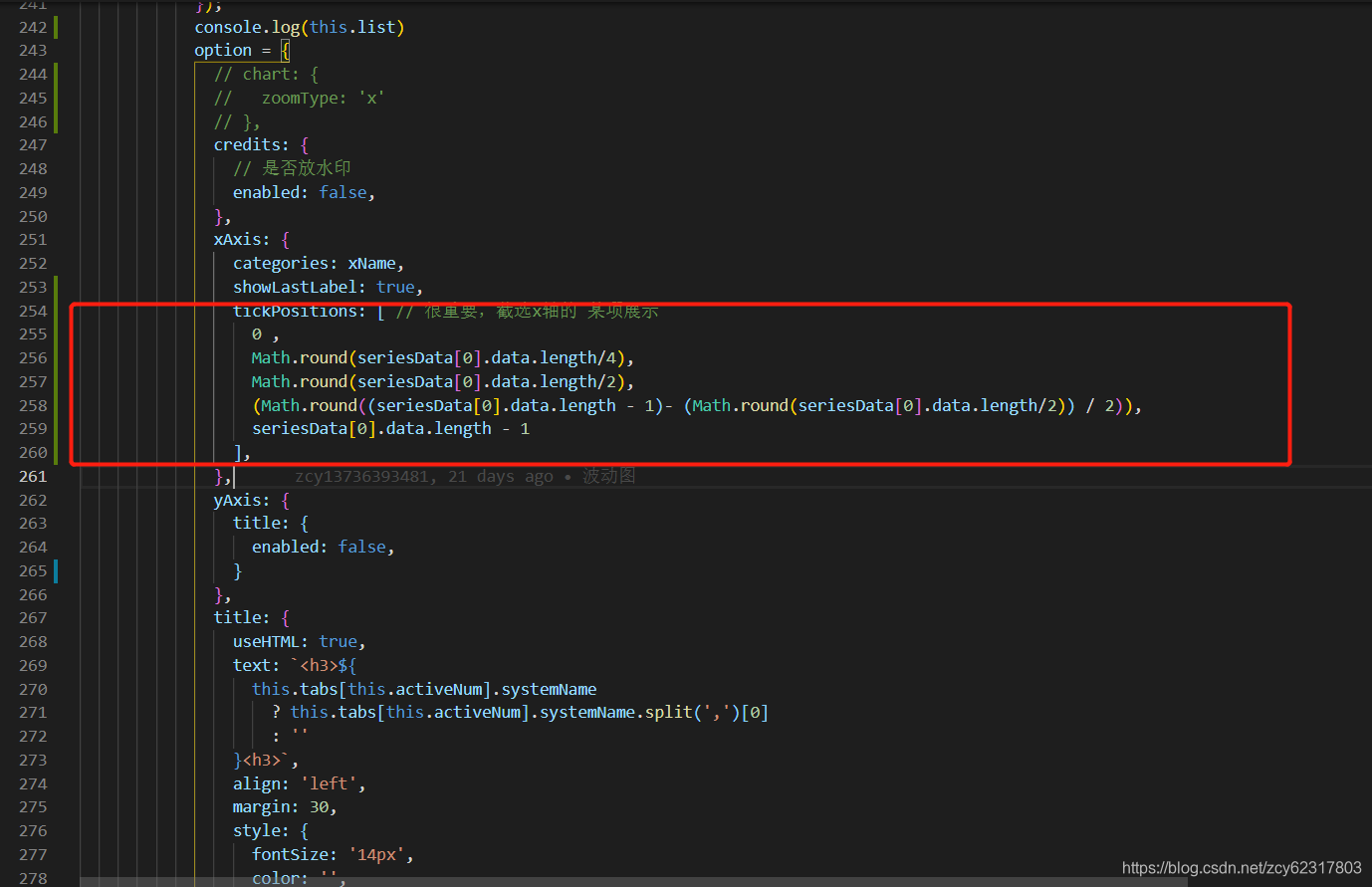1372x887 pixels.
Task: Click the long Math.round expression on line 258
Action: pos(697,405)
